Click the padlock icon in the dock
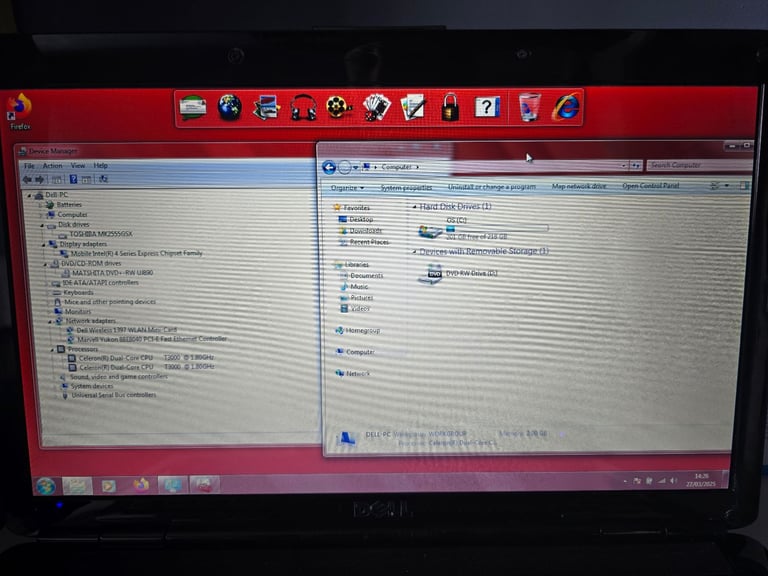 [450, 107]
